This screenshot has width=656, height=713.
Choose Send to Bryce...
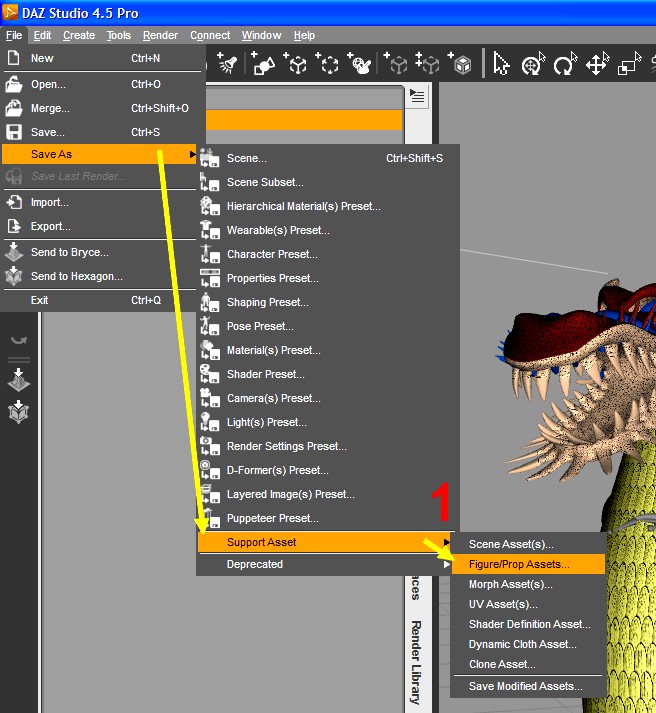coord(100,252)
